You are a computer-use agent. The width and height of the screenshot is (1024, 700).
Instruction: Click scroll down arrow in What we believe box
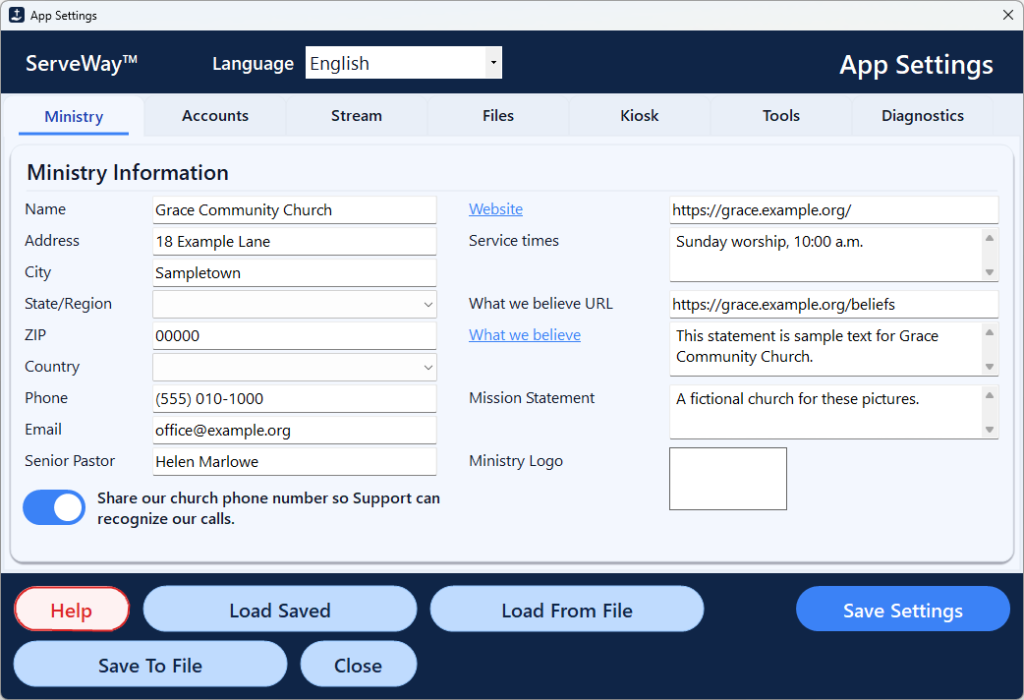[990, 367]
